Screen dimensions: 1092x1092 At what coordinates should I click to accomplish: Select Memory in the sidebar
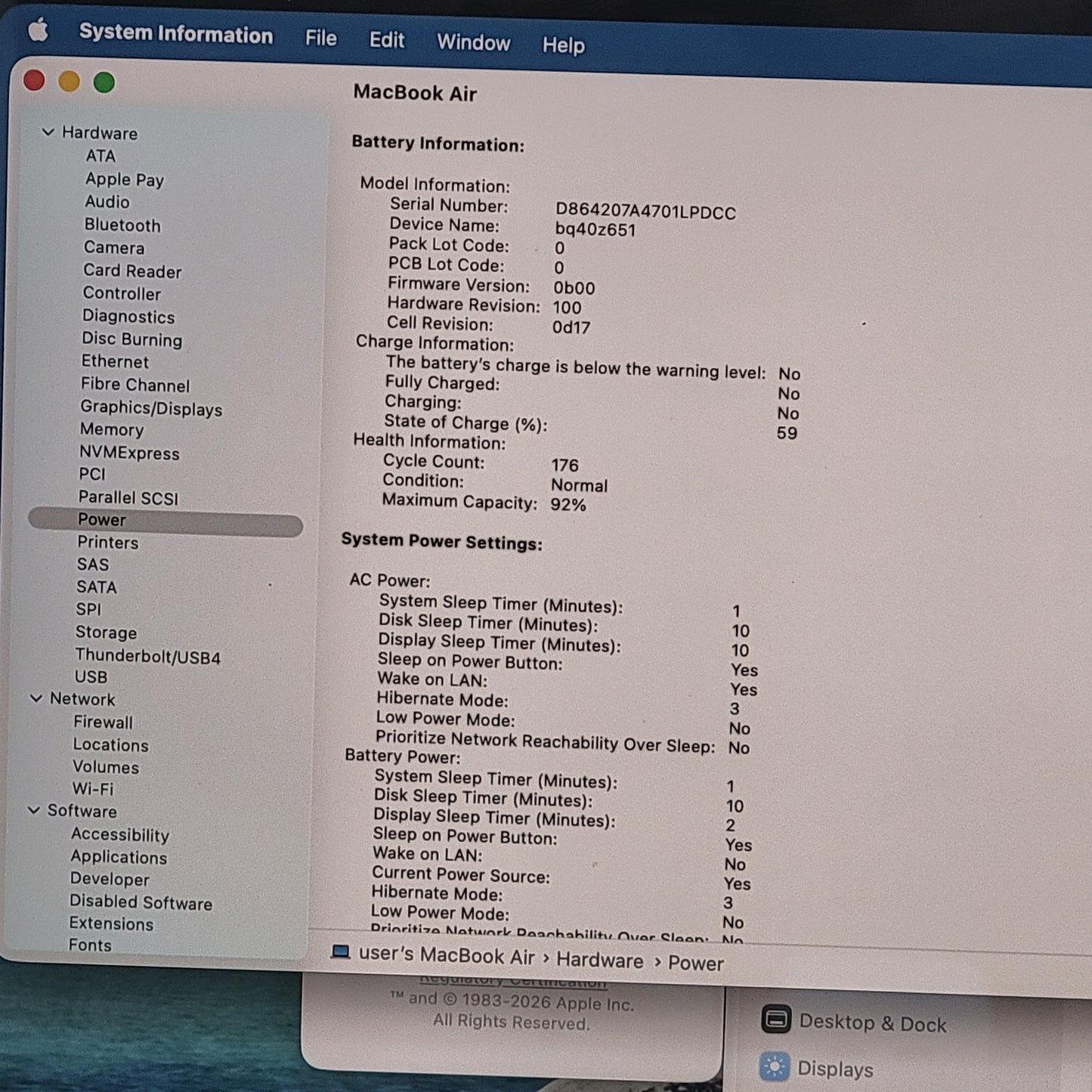[112, 429]
